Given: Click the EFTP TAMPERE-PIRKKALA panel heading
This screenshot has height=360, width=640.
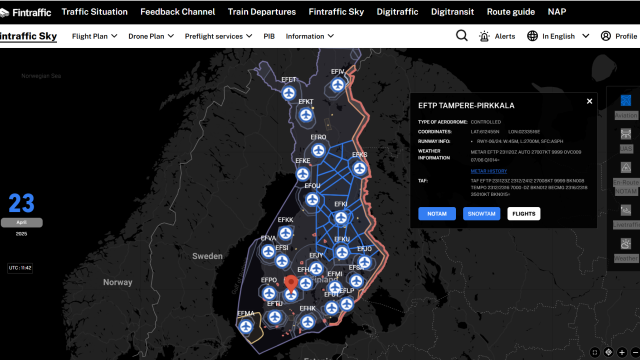Looking at the screenshot, I should [466, 106].
